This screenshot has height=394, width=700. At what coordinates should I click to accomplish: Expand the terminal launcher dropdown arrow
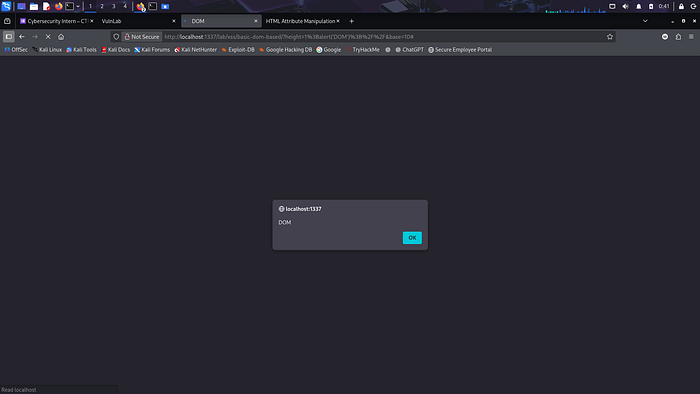click(78, 6)
